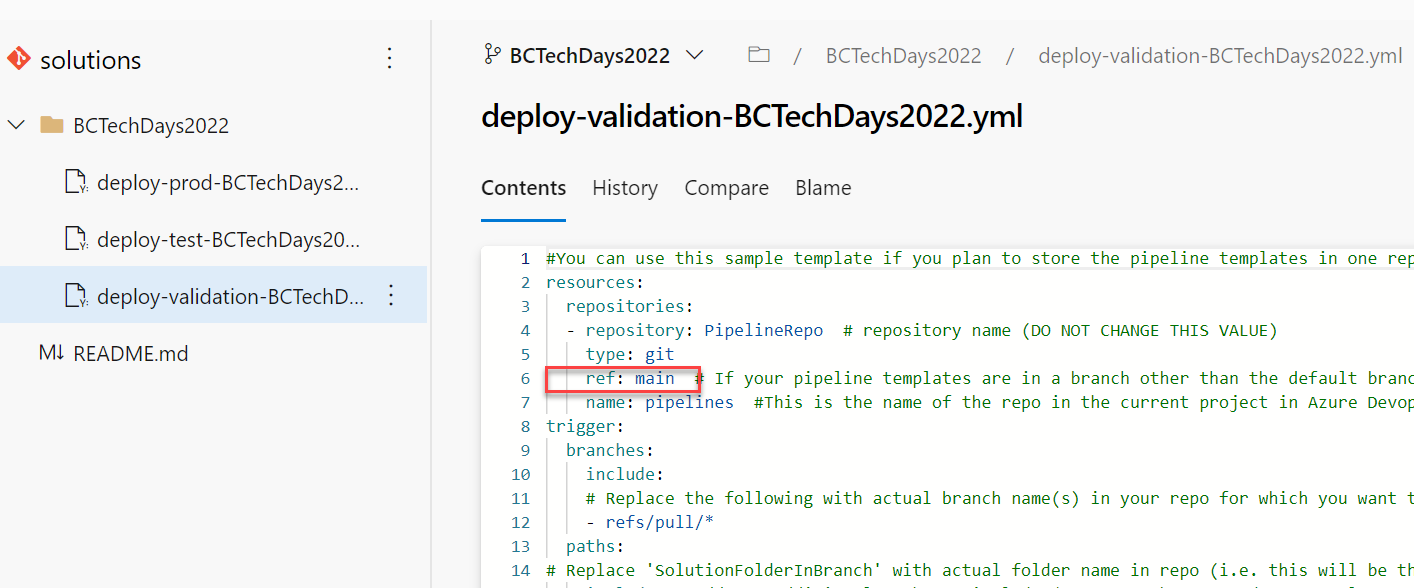Screen dimensions: 1414x588
Task: Click deploy-validation-BCTechDays2022.yml in the breadcrumb
Action: tap(1219, 55)
